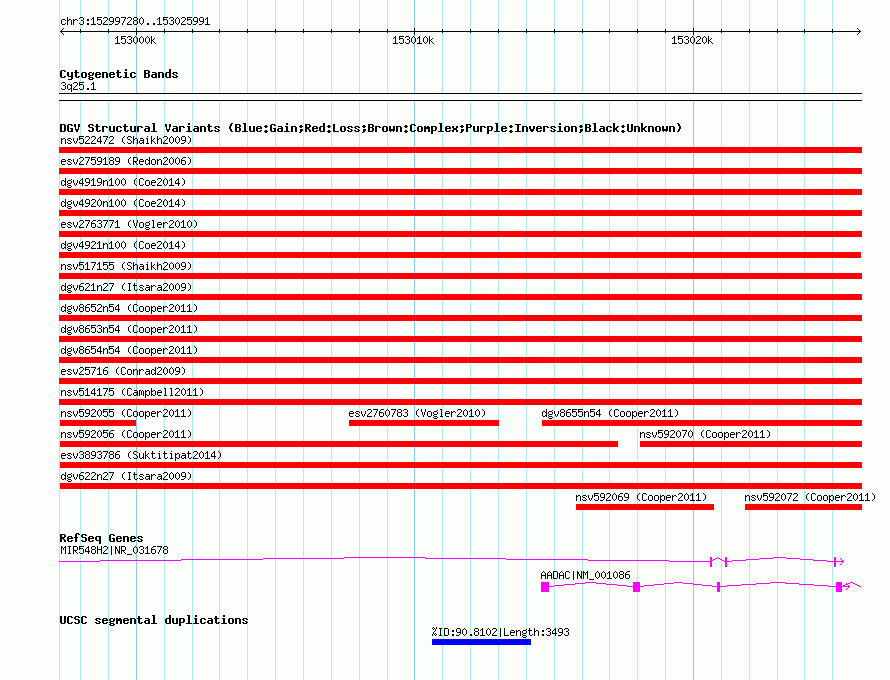
Task: Click the red bar under dgv8655n54
Action: coord(702,423)
